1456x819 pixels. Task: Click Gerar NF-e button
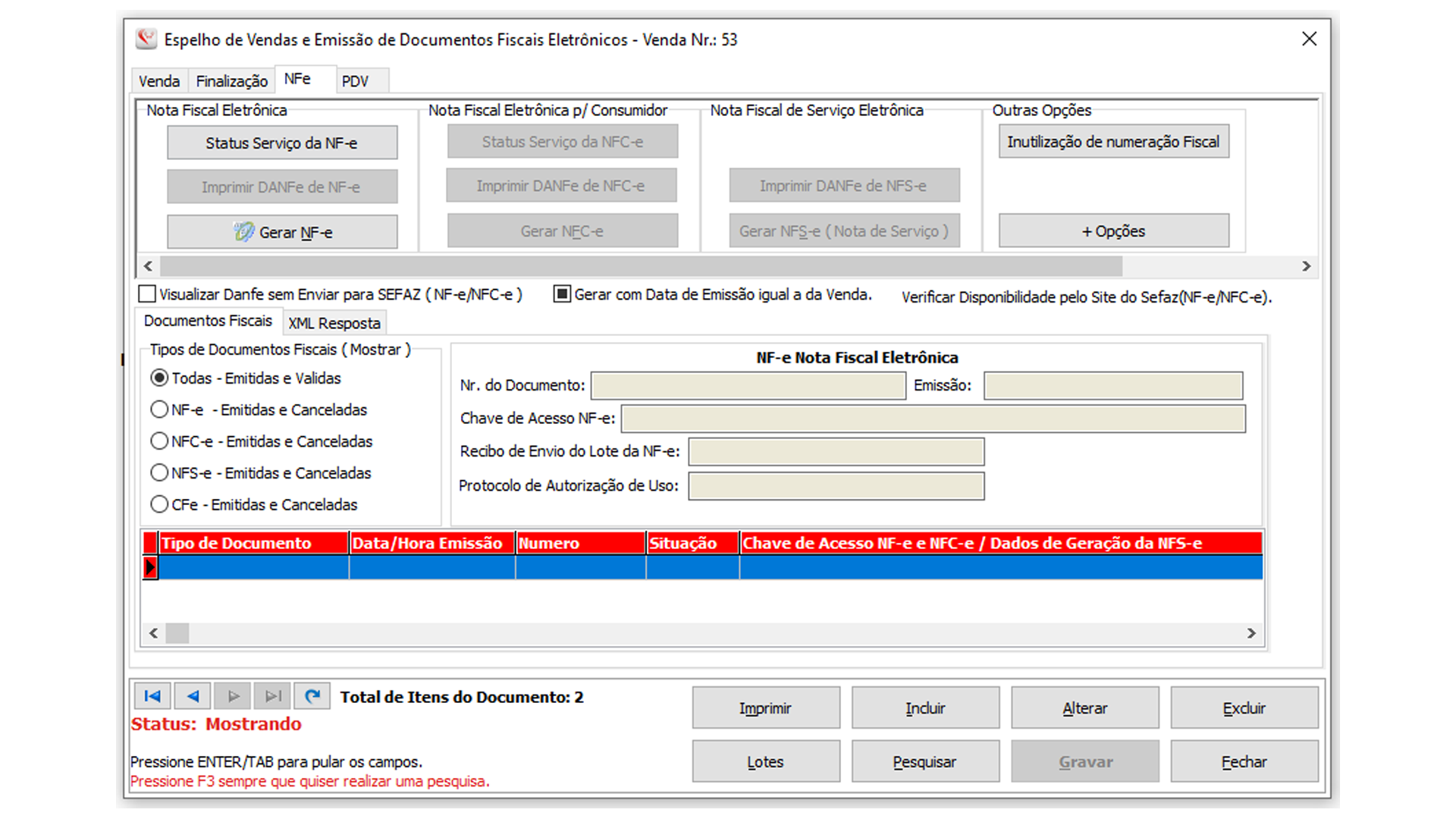click(x=282, y=232)
